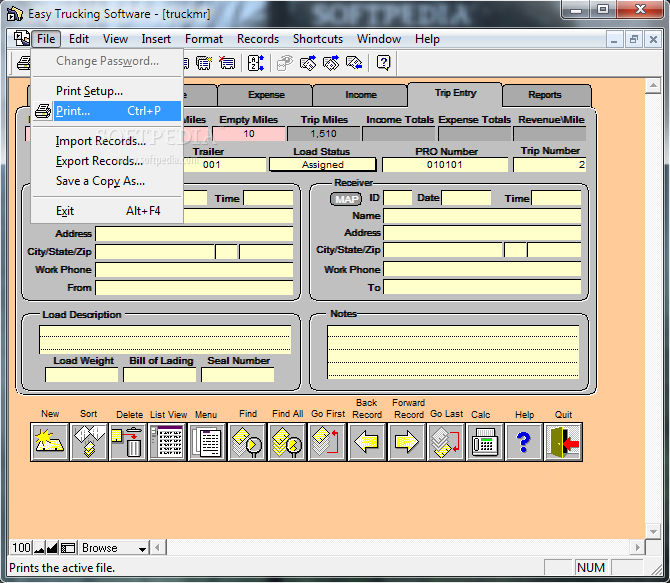Click the toolbar new record icon with star
This screenshot has width=670, height=583.
tap(204, 63)
